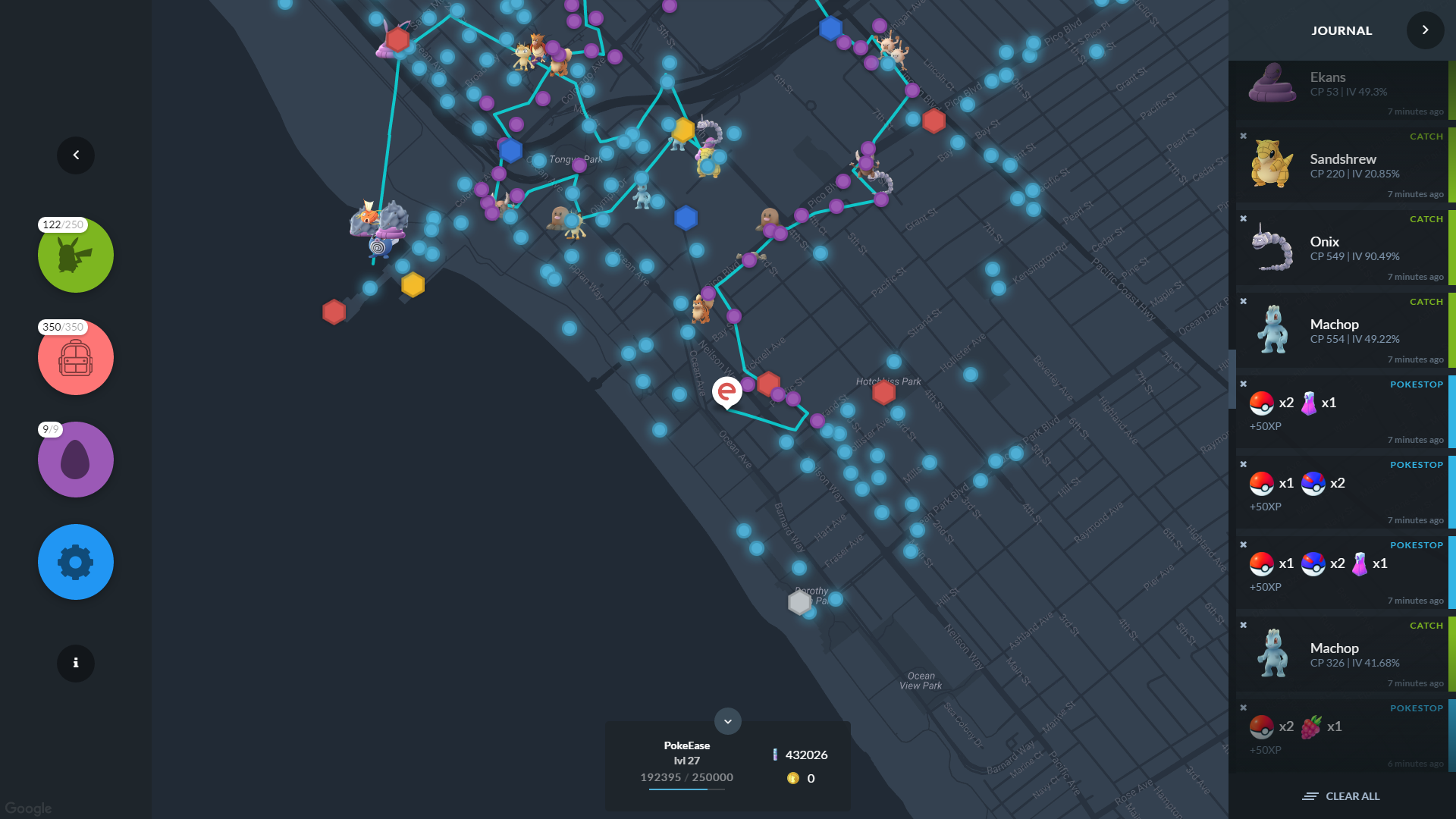Click the Ekans journal thumbnail
Image resolution: width=1456 pixels, height=819 pixels.
[x=1272, y=83]
